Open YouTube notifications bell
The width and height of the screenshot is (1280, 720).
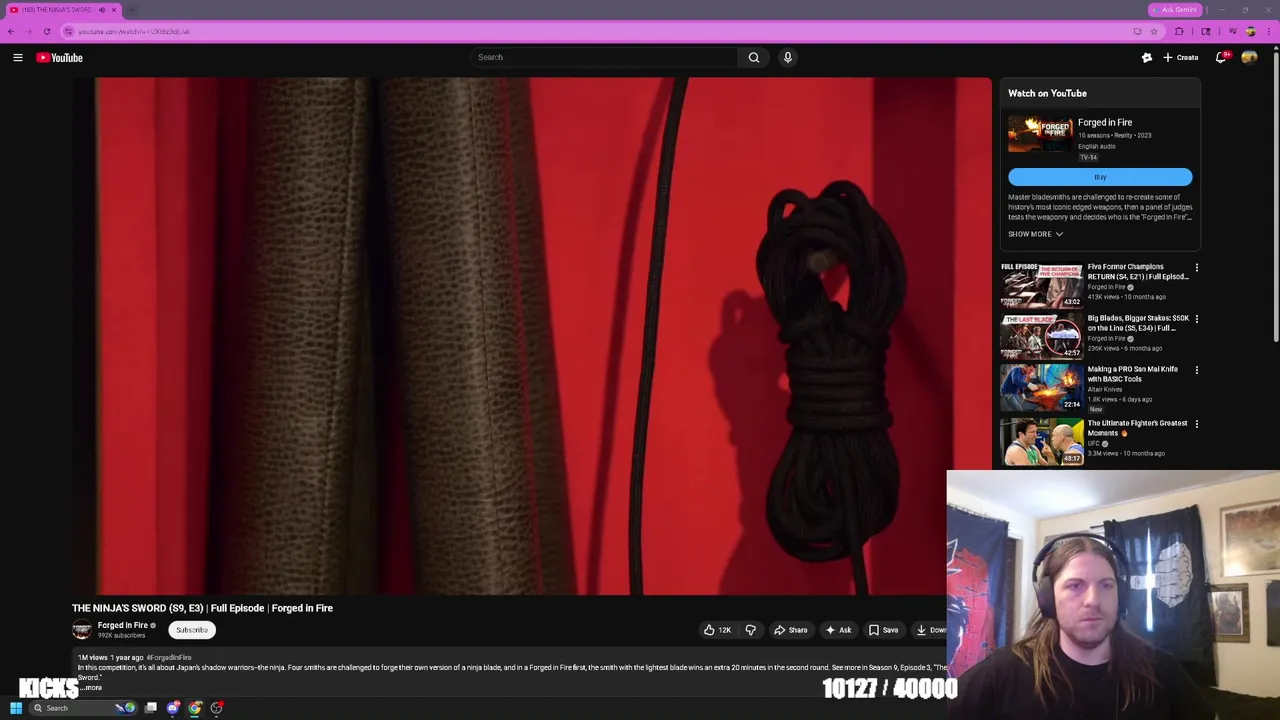click(1221, 58)
